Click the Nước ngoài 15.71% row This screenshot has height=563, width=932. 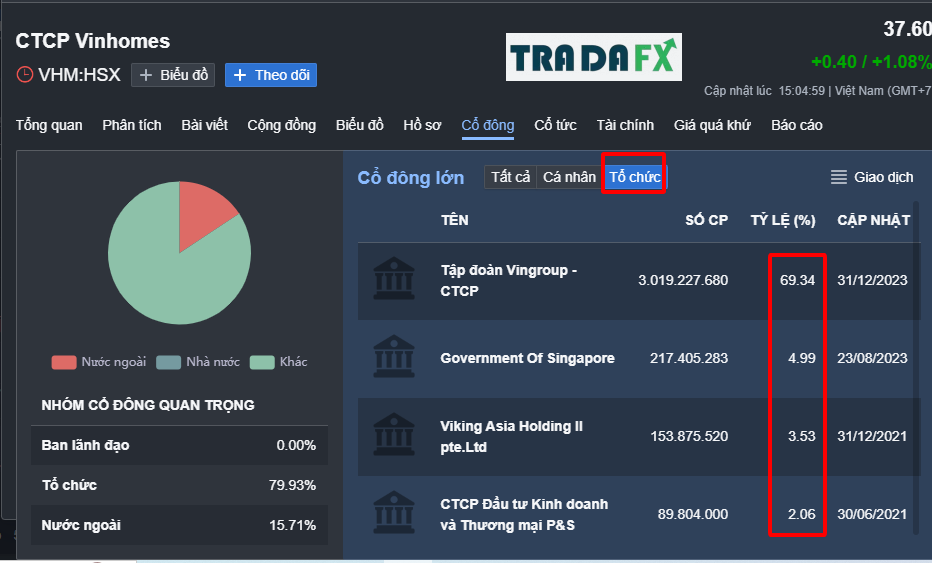click(x=180, y=526)
